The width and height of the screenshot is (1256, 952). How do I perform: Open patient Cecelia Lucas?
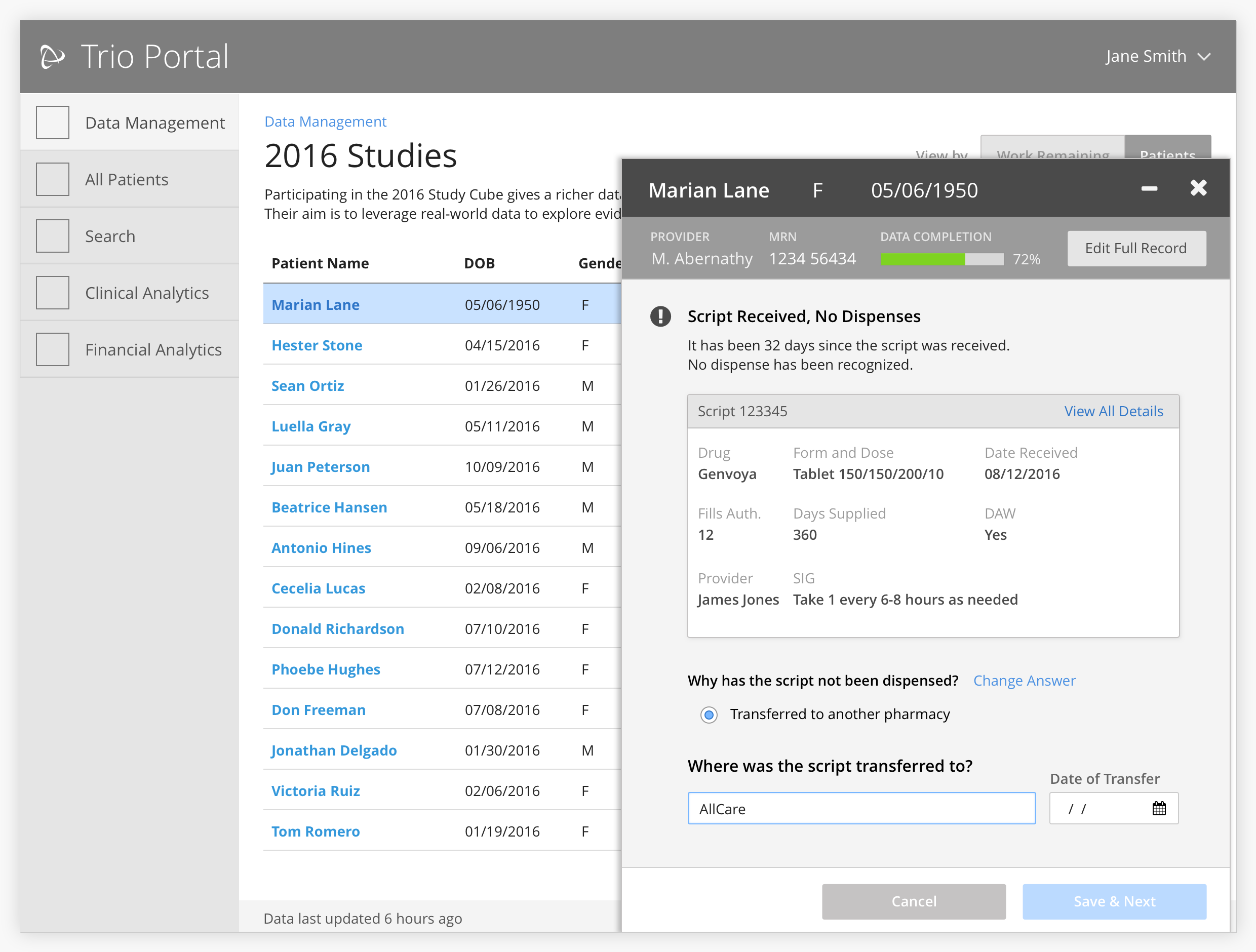(x=319, y=589)
